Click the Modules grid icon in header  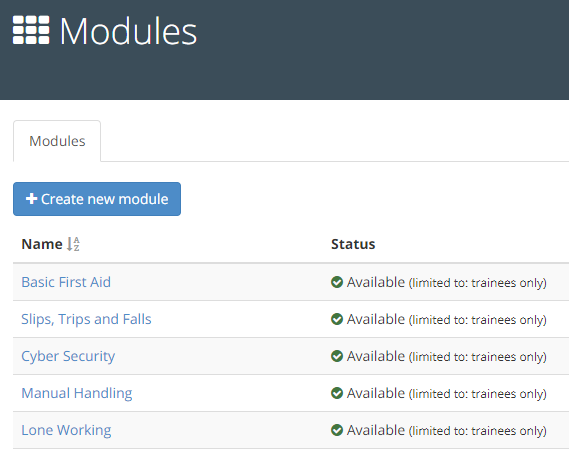(x=31, y=30)
